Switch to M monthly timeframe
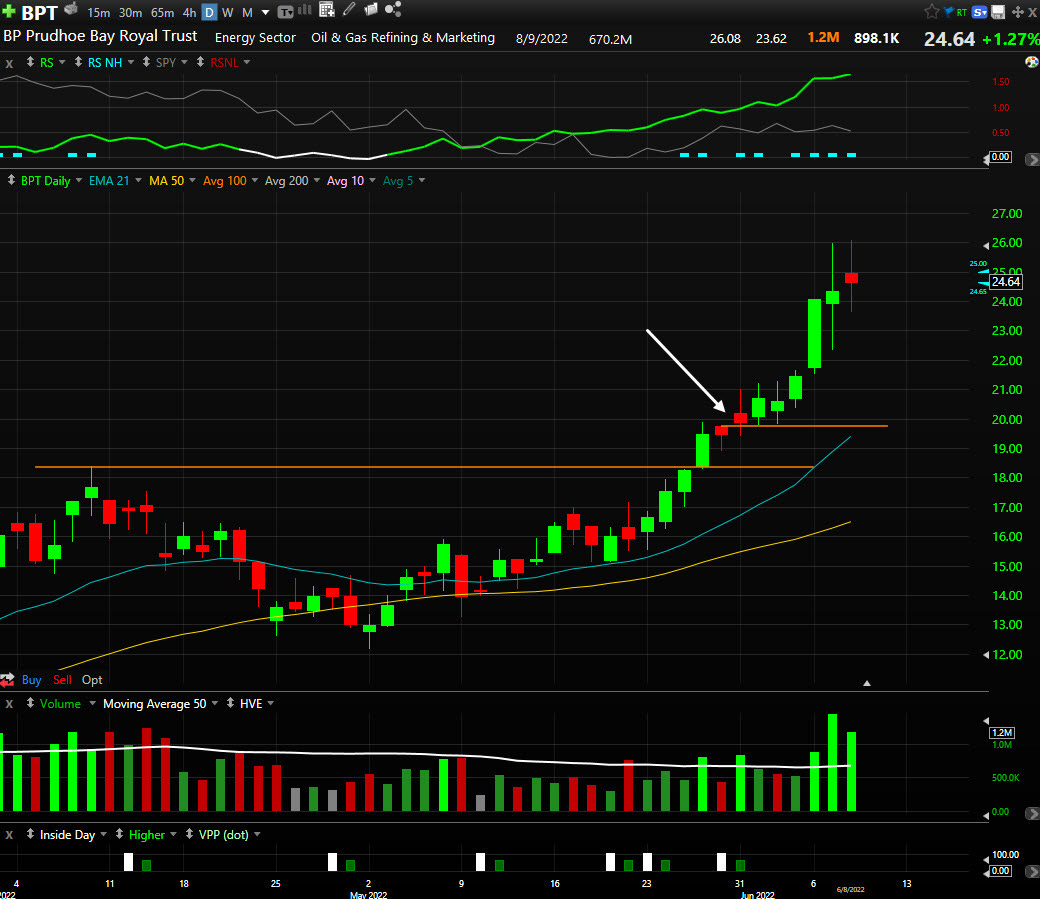Screen dimensions: 1040x899 pyautogui.click(x=247, y=13)
